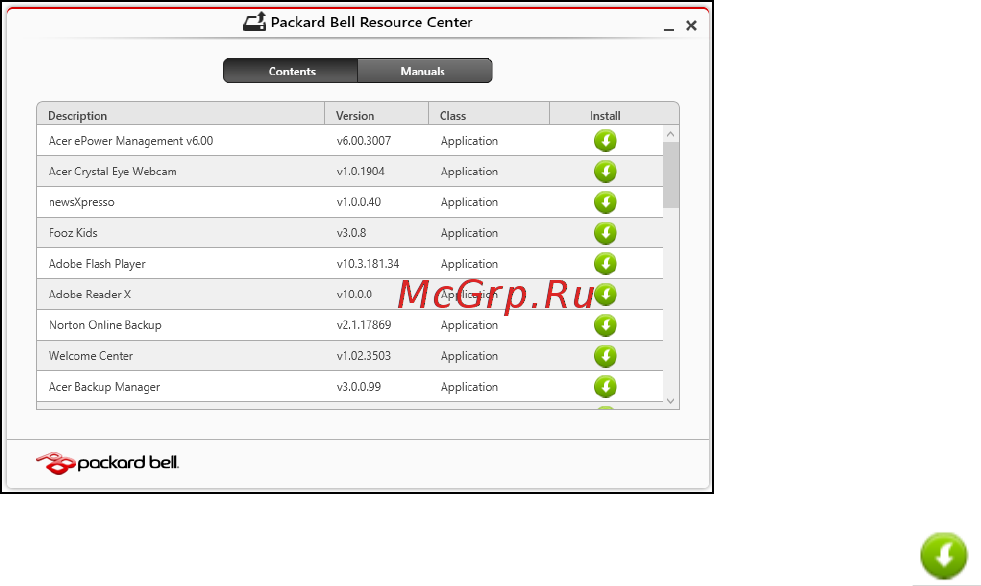Screen dimensions: 981x586
Task: Click install icon for Adobe Reader X
Action: click(x=605, y=294)
